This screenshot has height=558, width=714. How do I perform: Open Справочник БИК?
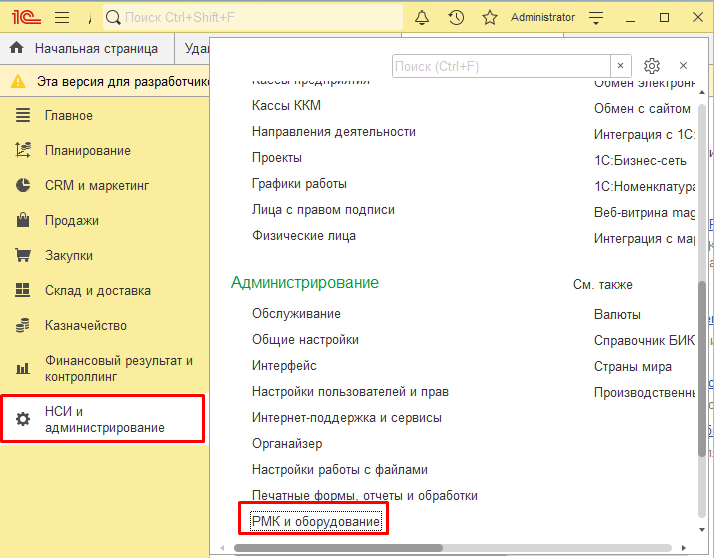644,340
